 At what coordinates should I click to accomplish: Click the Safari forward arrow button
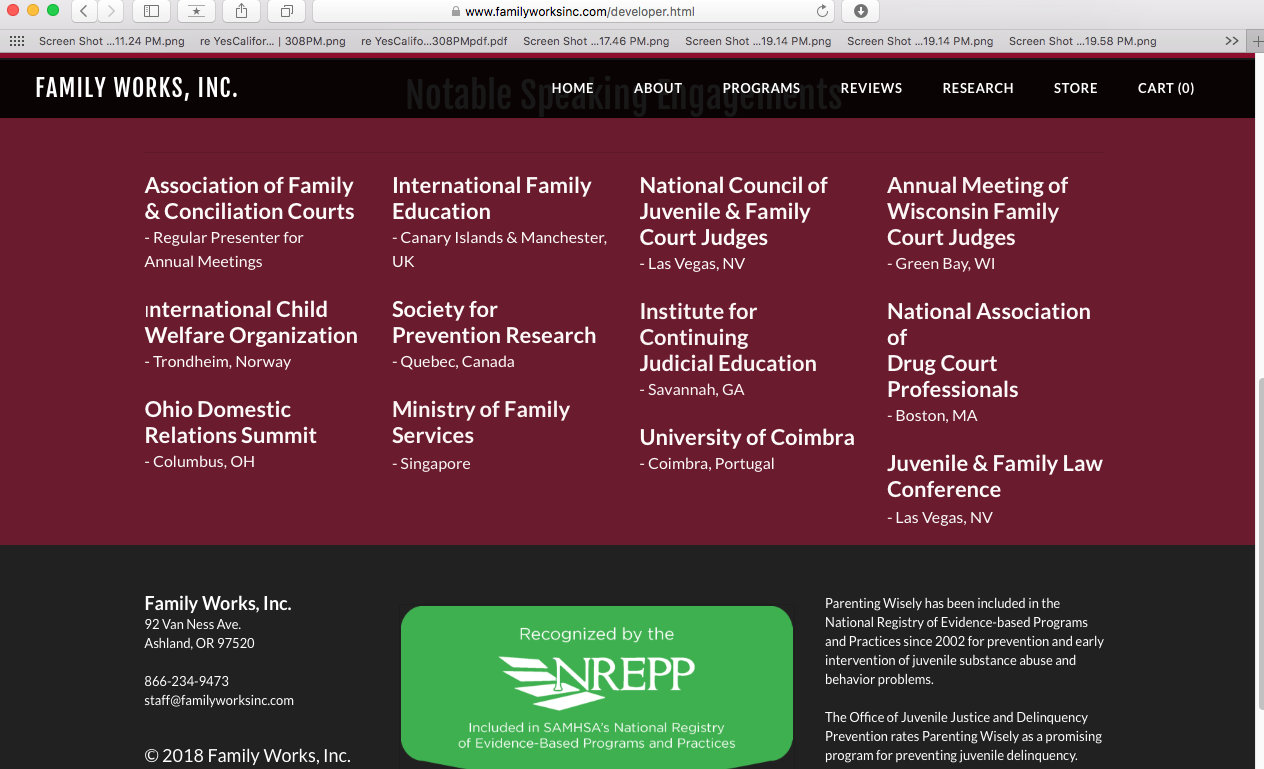coord(110,11)
